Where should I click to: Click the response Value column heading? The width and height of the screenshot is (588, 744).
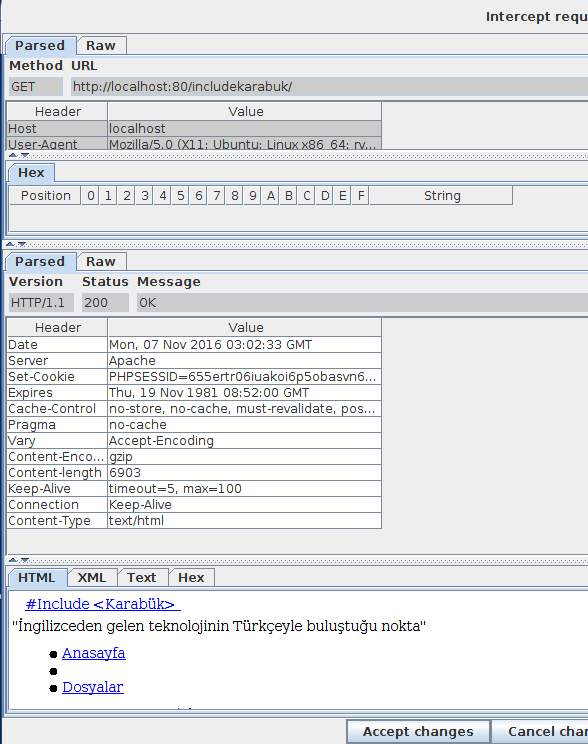[x=245, y=327]
